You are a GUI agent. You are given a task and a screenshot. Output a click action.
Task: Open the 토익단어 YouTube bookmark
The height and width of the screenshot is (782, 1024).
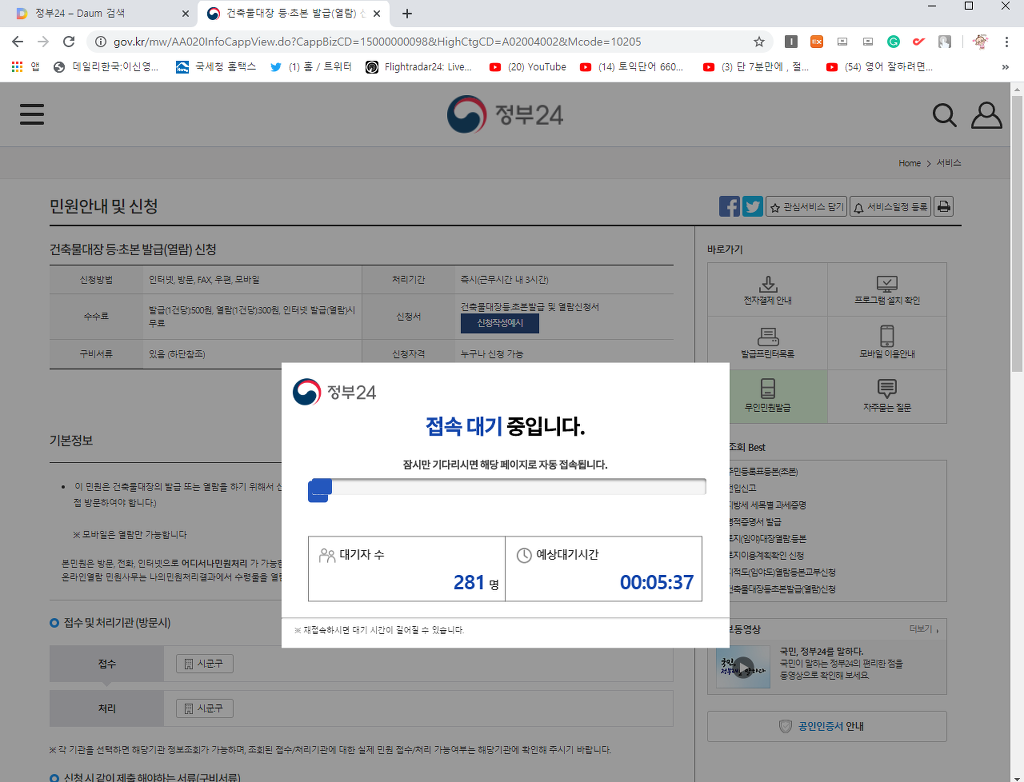(632, 67)
